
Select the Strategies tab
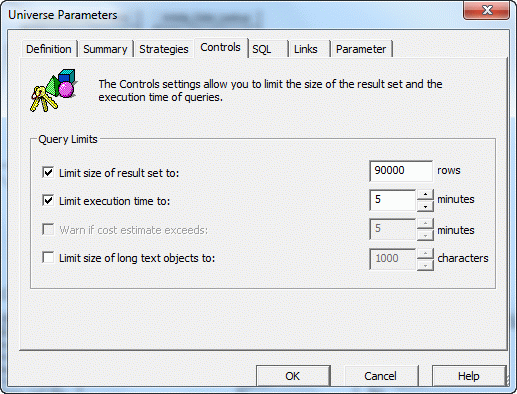(x=164, y=49)
